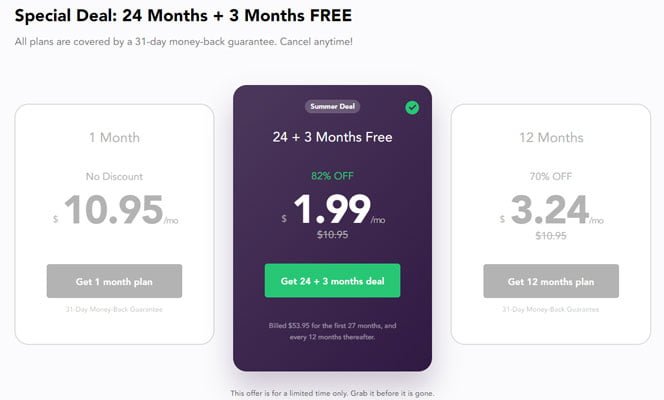
Task: Click the 70% OFF label
Action: [551, 177]
